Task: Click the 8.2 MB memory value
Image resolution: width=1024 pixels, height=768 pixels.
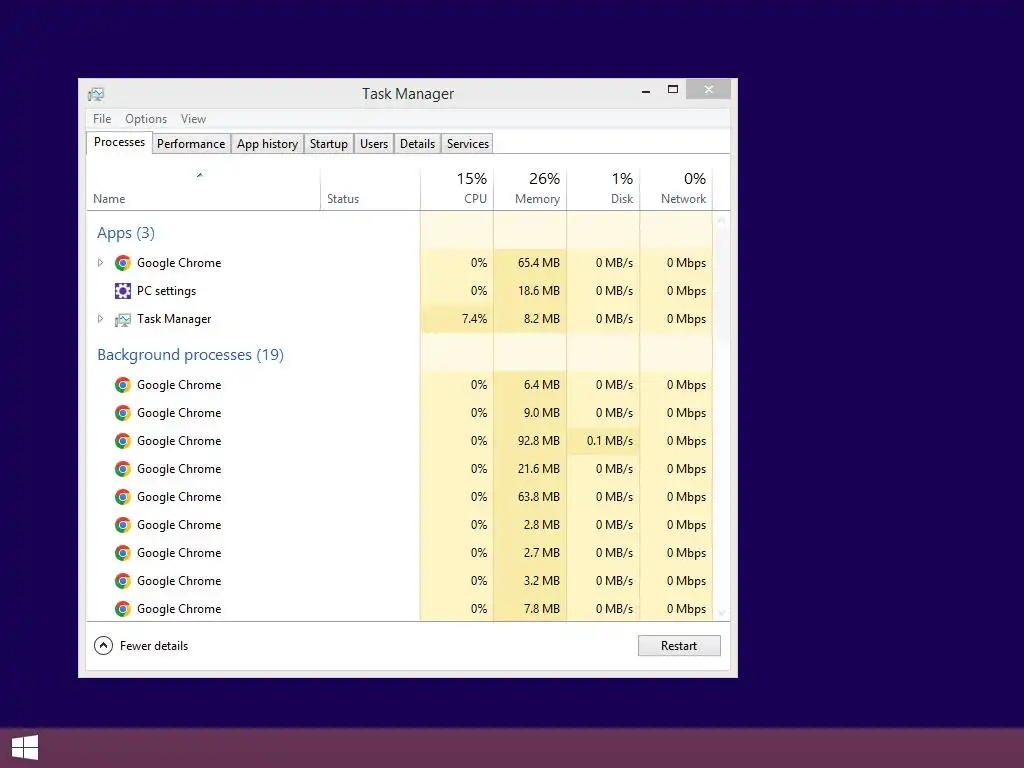Action: 541,319
